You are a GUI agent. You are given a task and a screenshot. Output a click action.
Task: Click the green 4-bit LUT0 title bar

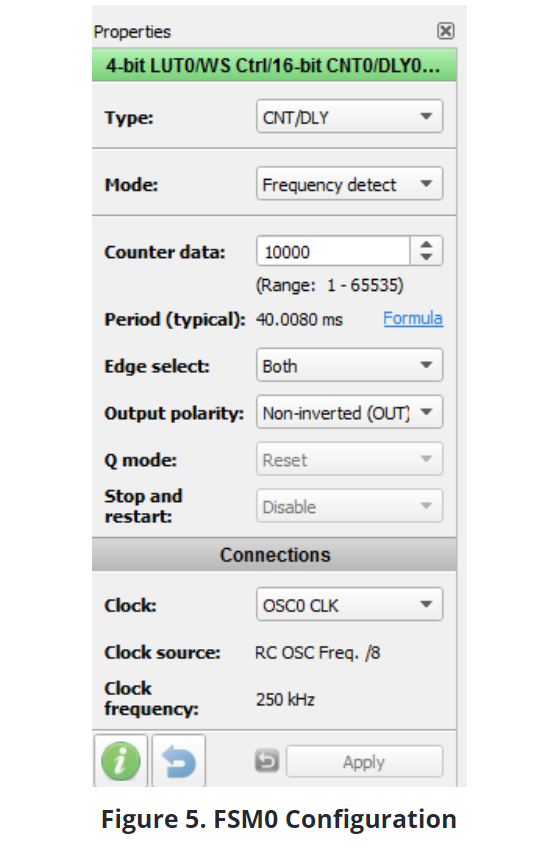point(274,65)
